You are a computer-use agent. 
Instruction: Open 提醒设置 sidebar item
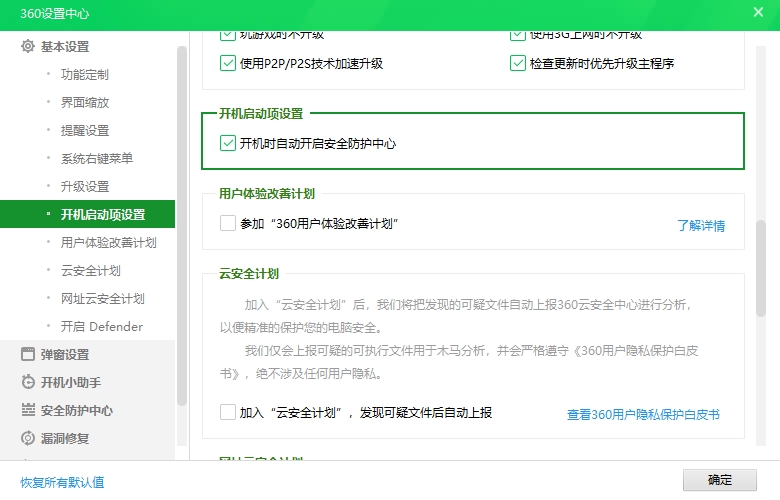[x=85, y=130]
